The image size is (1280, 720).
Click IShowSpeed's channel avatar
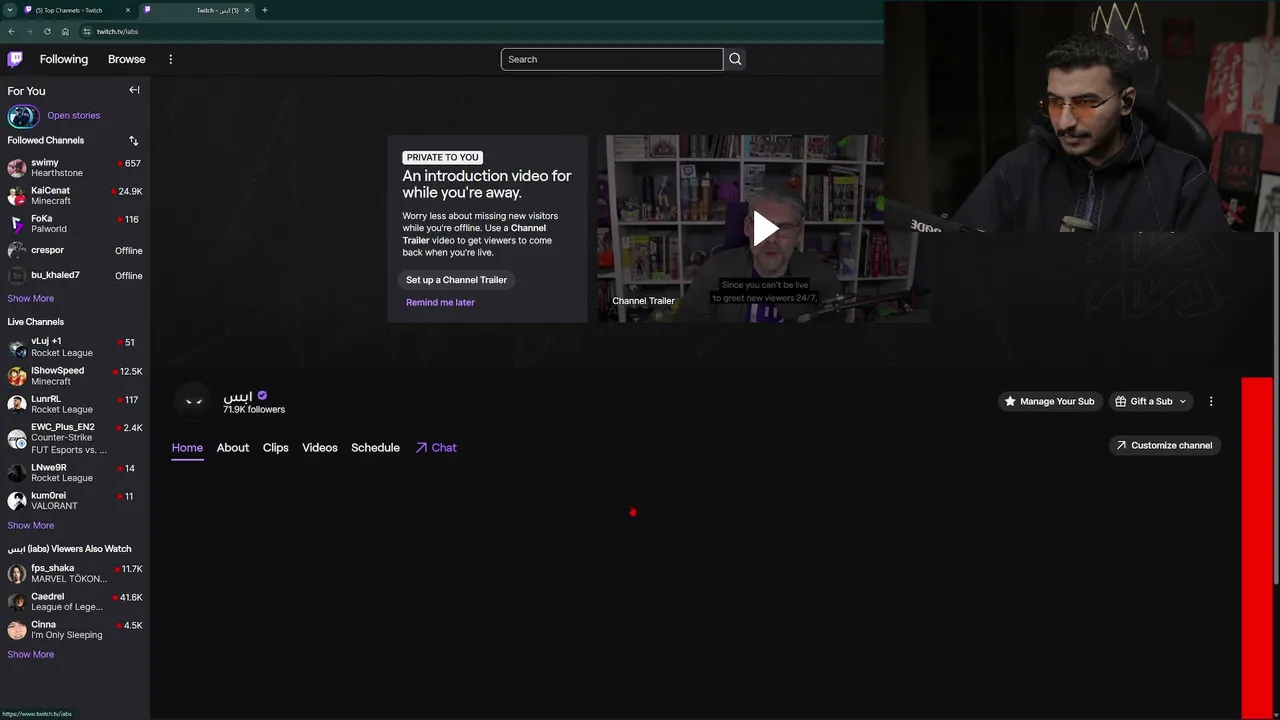coord(17,376)
